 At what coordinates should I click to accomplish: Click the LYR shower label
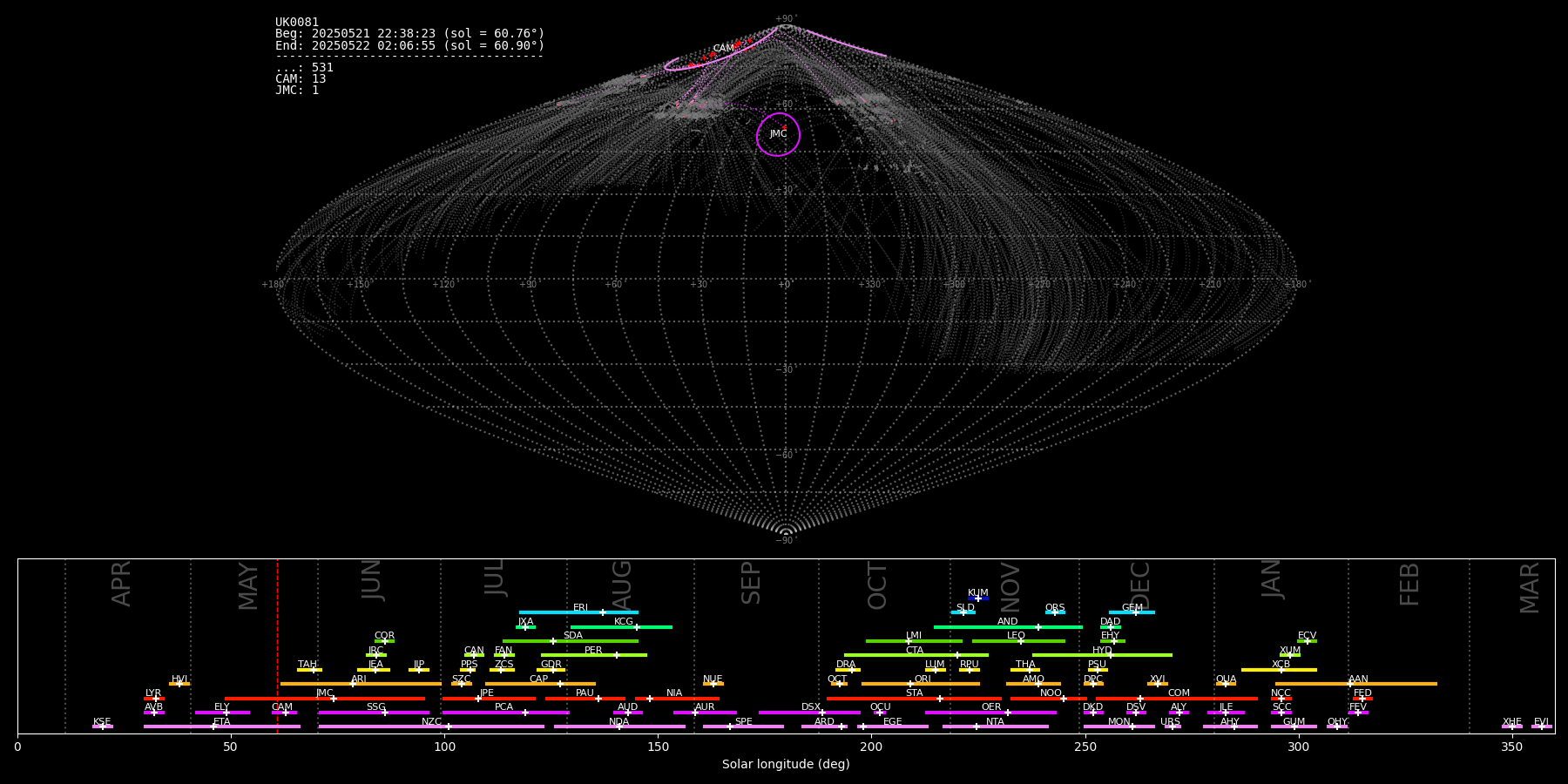coord(152,693)
